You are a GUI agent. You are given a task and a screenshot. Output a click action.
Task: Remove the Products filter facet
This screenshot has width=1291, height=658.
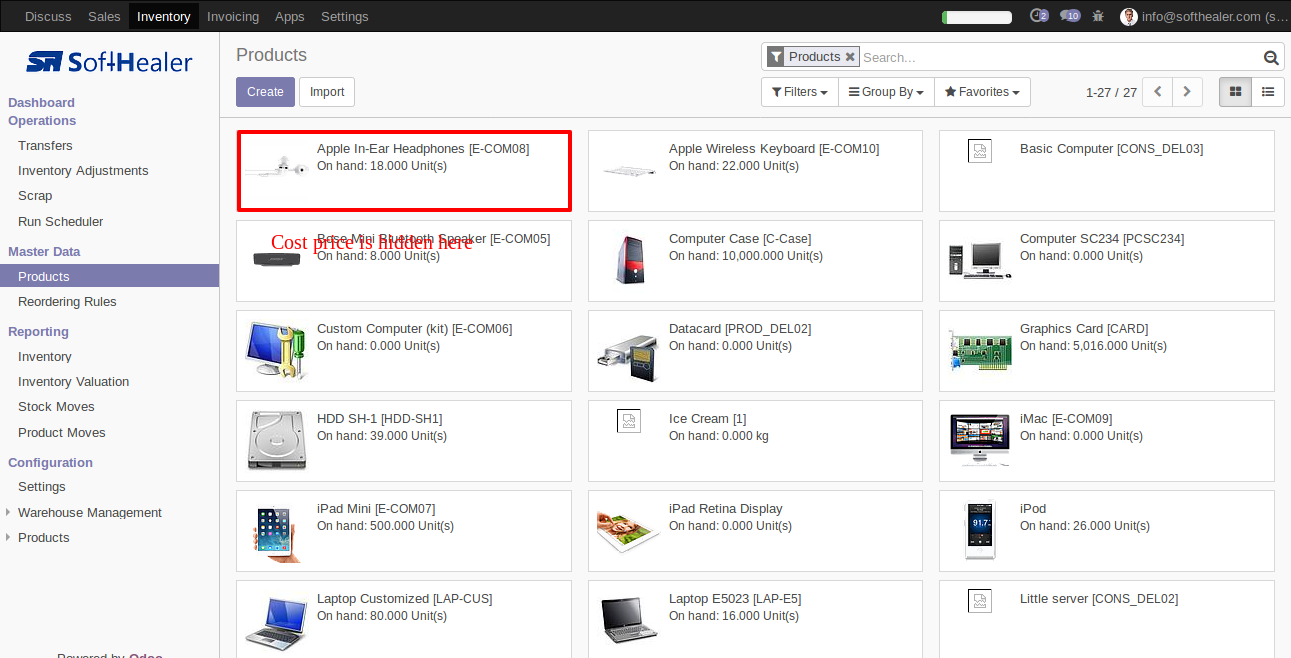pos(850,57)
